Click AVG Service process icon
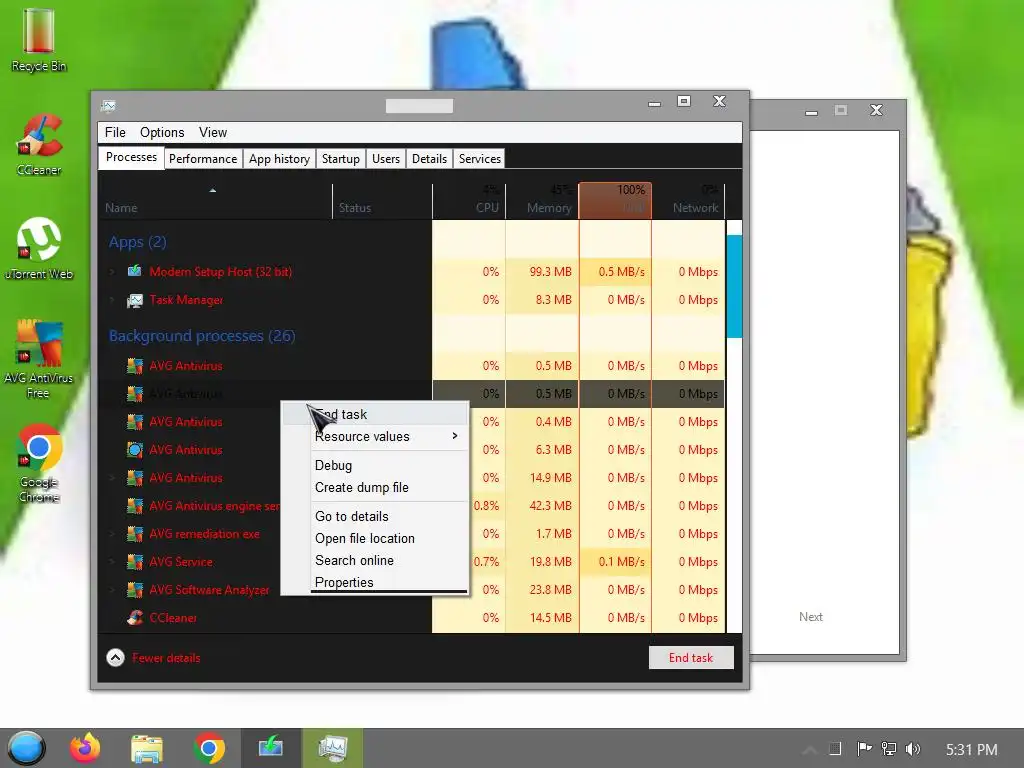Image resolution: width=1024 pixels, height=768 pixels. pyautogui.click(x=135, y=562)
